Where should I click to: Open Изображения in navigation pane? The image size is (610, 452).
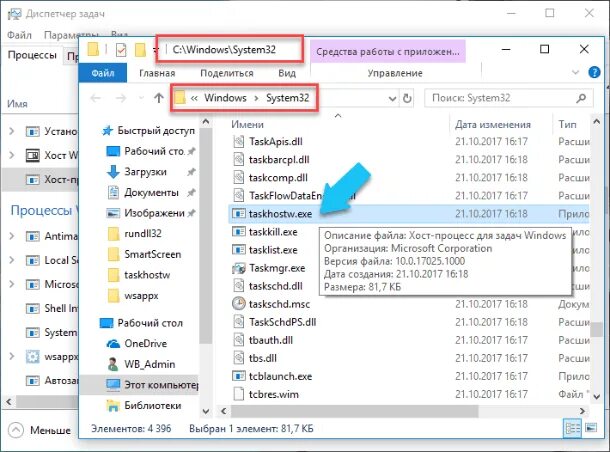(154, 213)
